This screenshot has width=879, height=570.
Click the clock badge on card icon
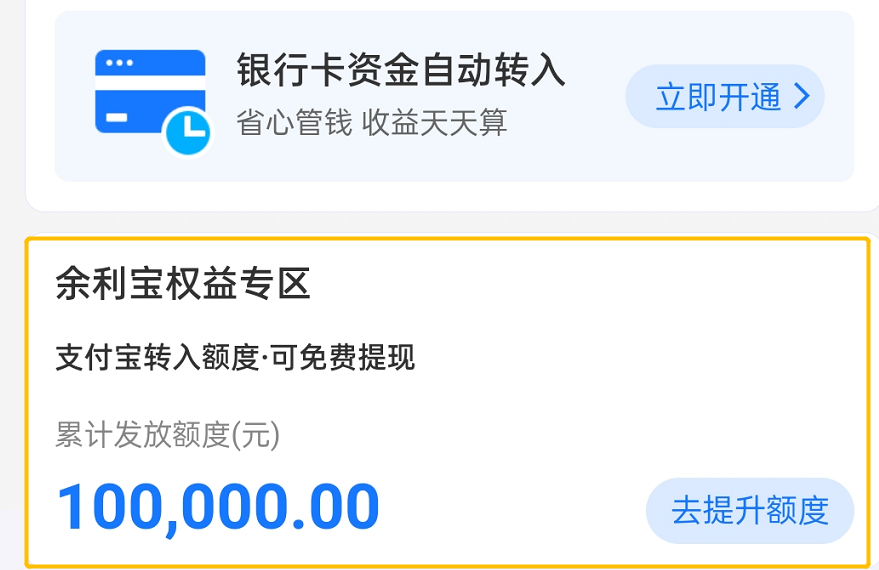(x=187, y=132)
